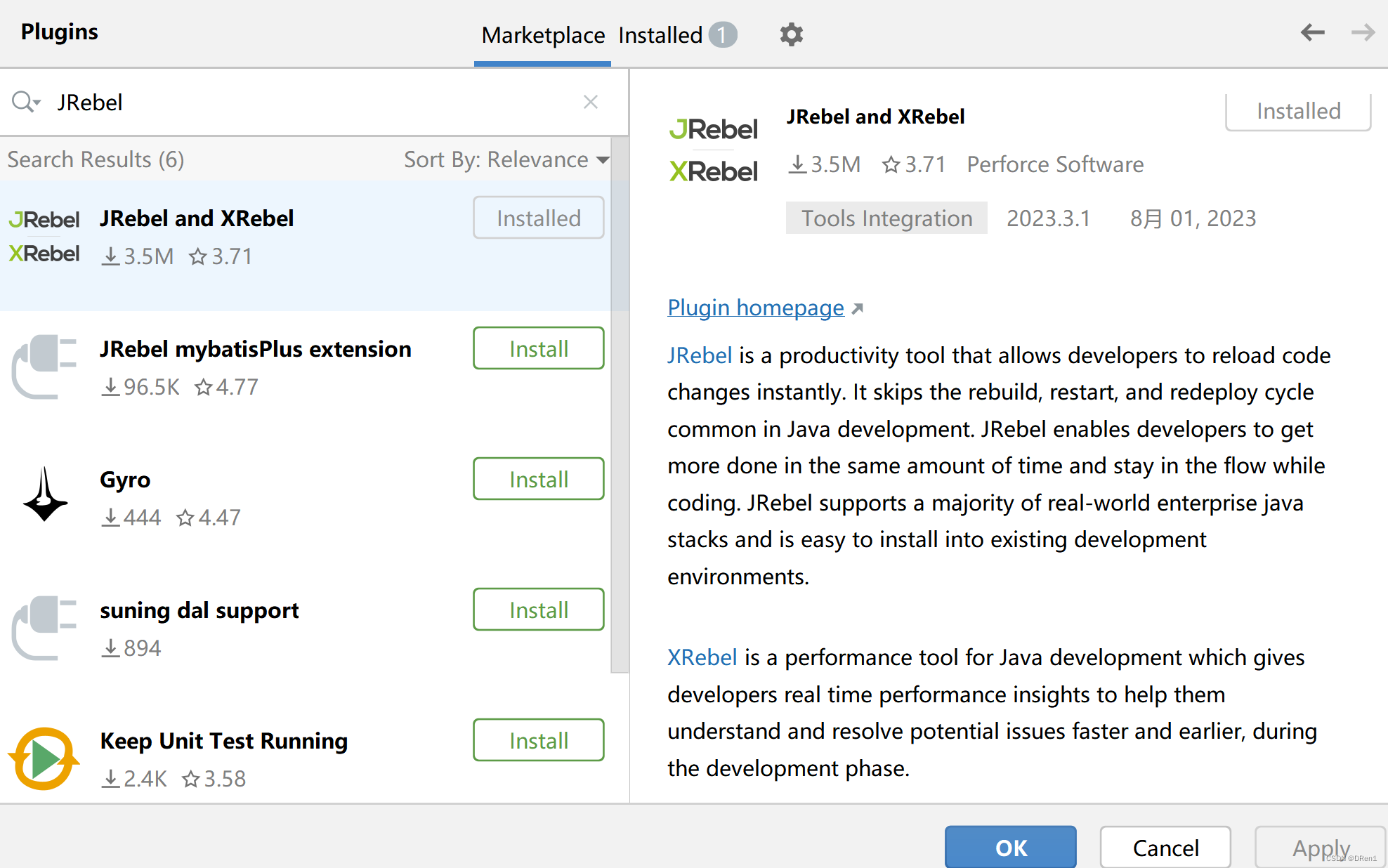Click download count icon in details pane
The height and width of the screenshot is (868, 1388).
click(797, 164)
